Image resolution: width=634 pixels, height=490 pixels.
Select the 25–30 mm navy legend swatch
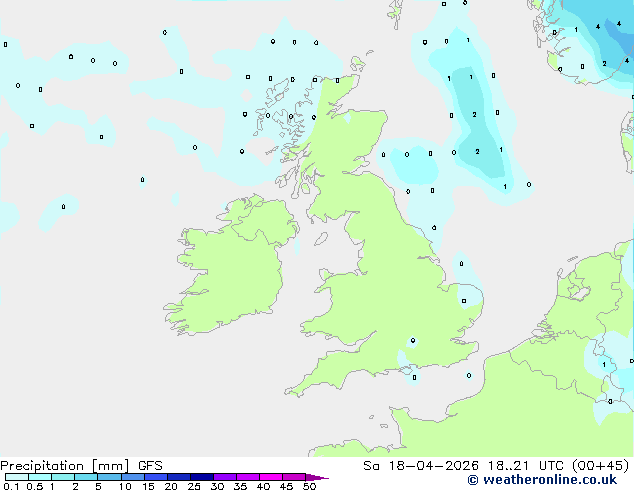coord(202,477)
